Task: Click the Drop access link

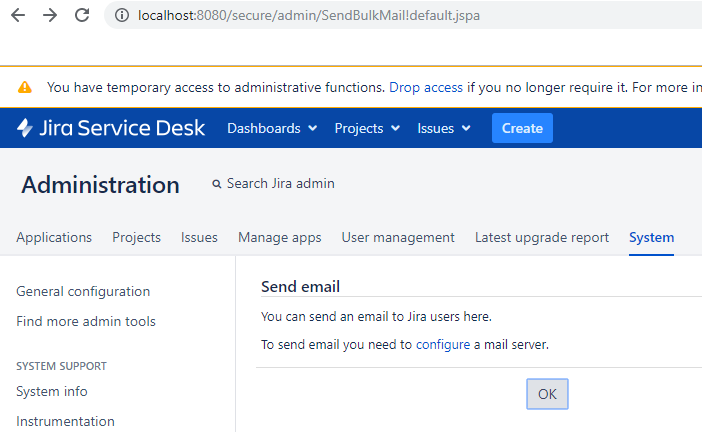Action: 426,87
